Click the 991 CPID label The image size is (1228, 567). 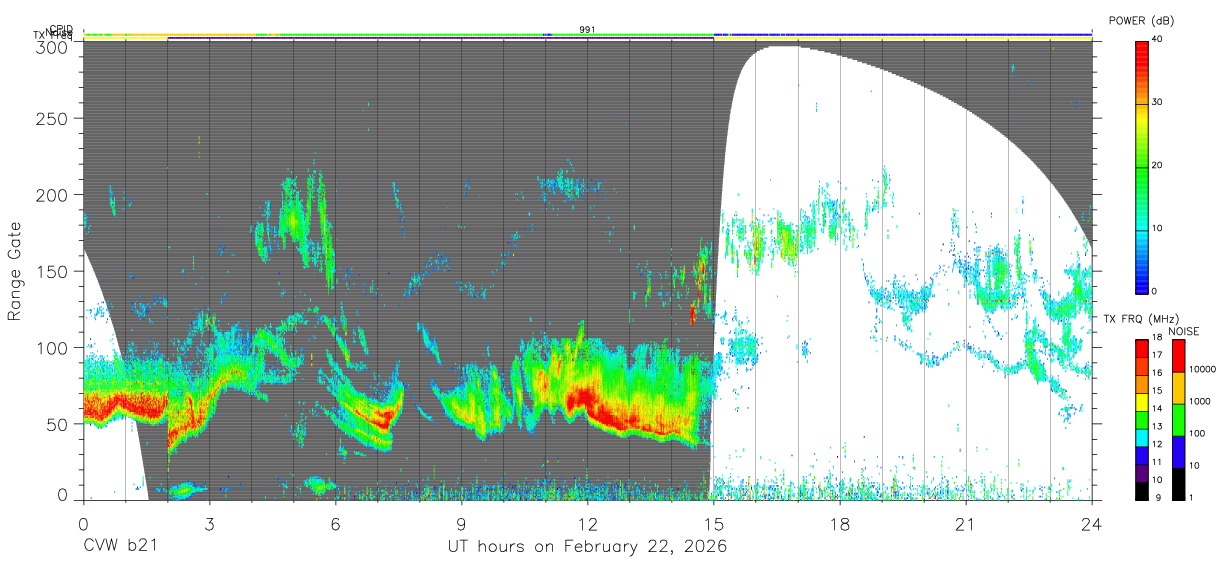point(588,29)
